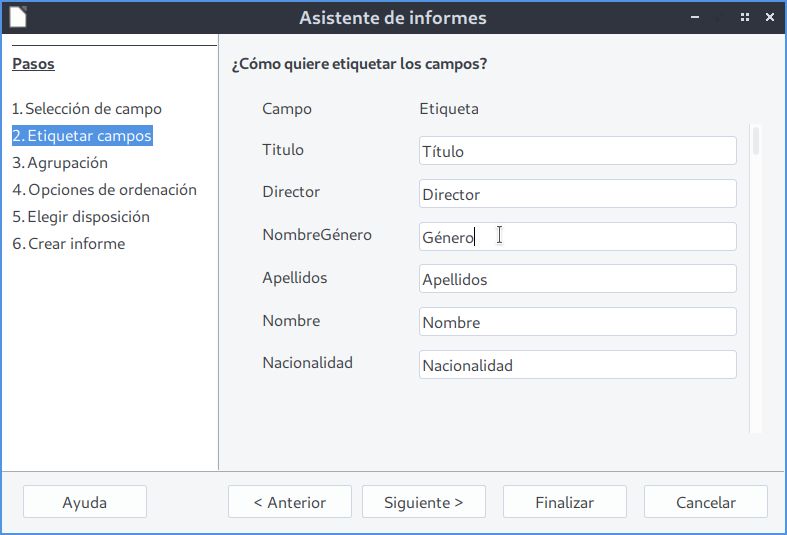
Task: Click the document icon in the title bar
Action: pos(18,17)
